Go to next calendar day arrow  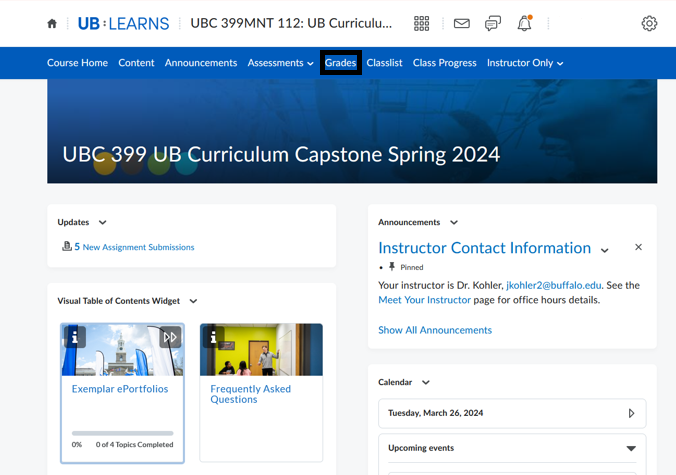[631, 413]
